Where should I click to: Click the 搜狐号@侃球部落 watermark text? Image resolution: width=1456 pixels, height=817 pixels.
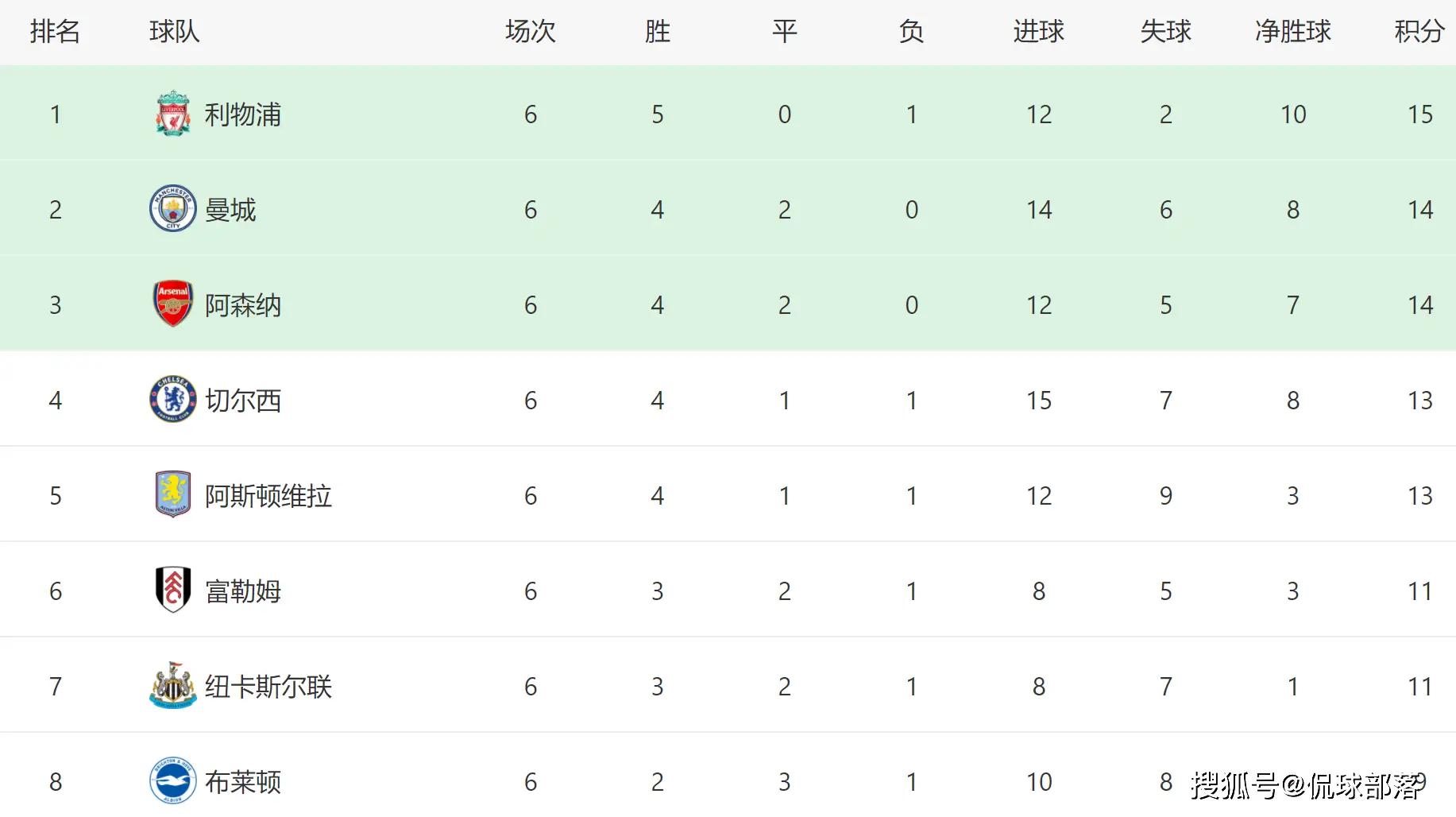[1307, 786]
